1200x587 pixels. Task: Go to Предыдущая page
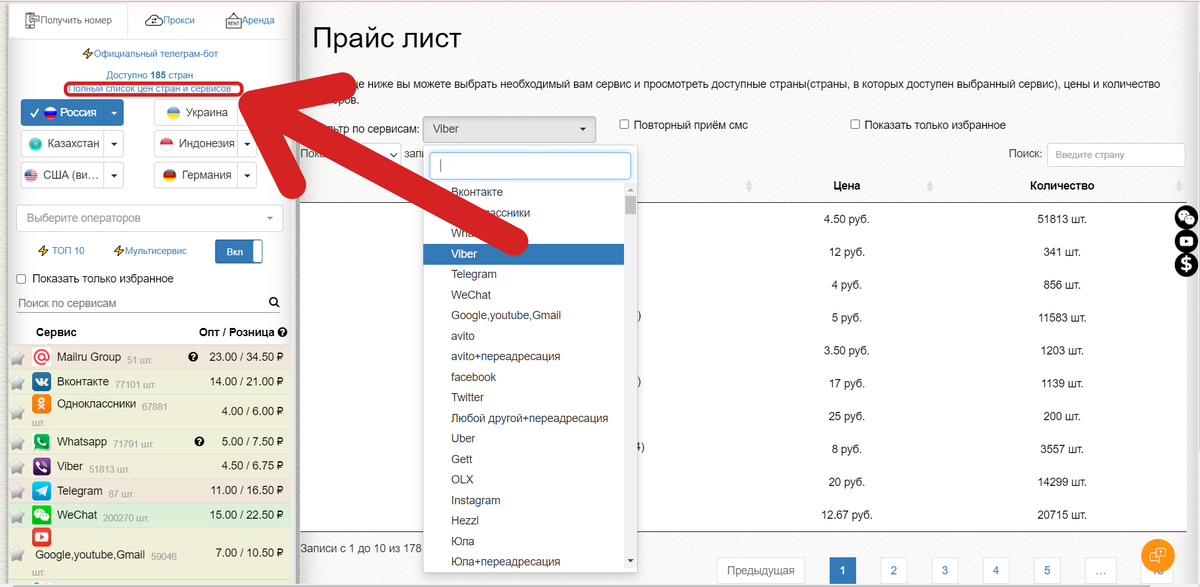click(760, 570)
